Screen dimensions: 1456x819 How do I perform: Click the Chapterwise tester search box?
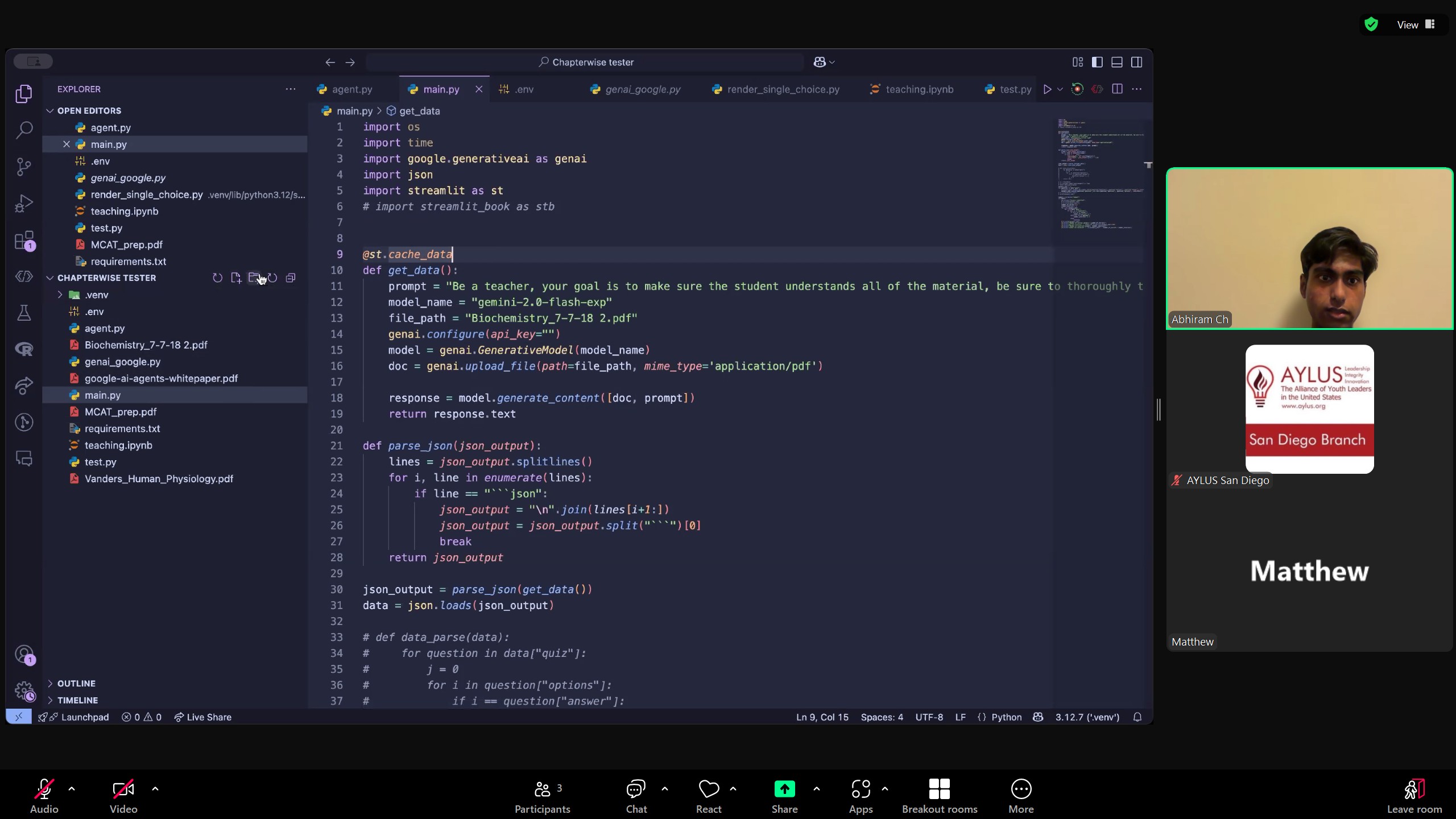coord(585,62)
